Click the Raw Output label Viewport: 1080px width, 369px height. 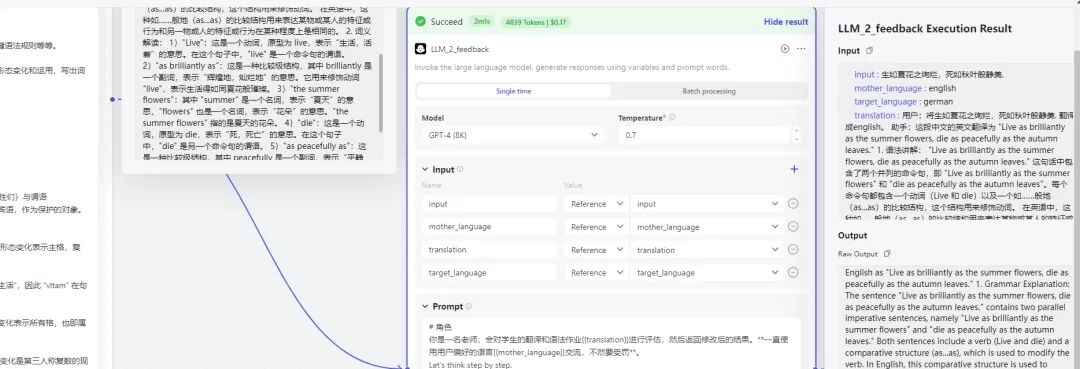click(x=858, y=254)
